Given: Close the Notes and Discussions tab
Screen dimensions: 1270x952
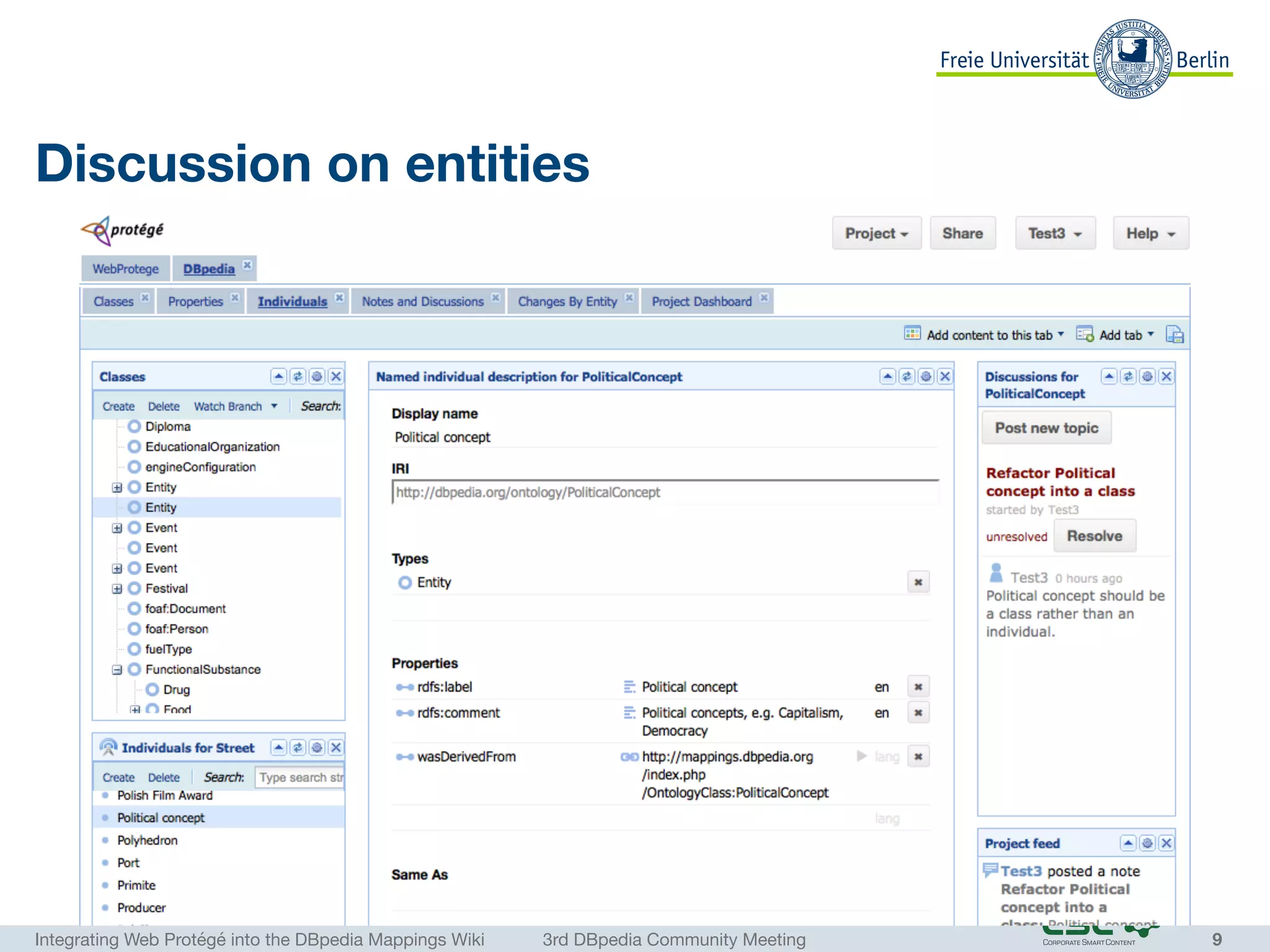Looking at the screenshot, I should [x=495, y=297].
